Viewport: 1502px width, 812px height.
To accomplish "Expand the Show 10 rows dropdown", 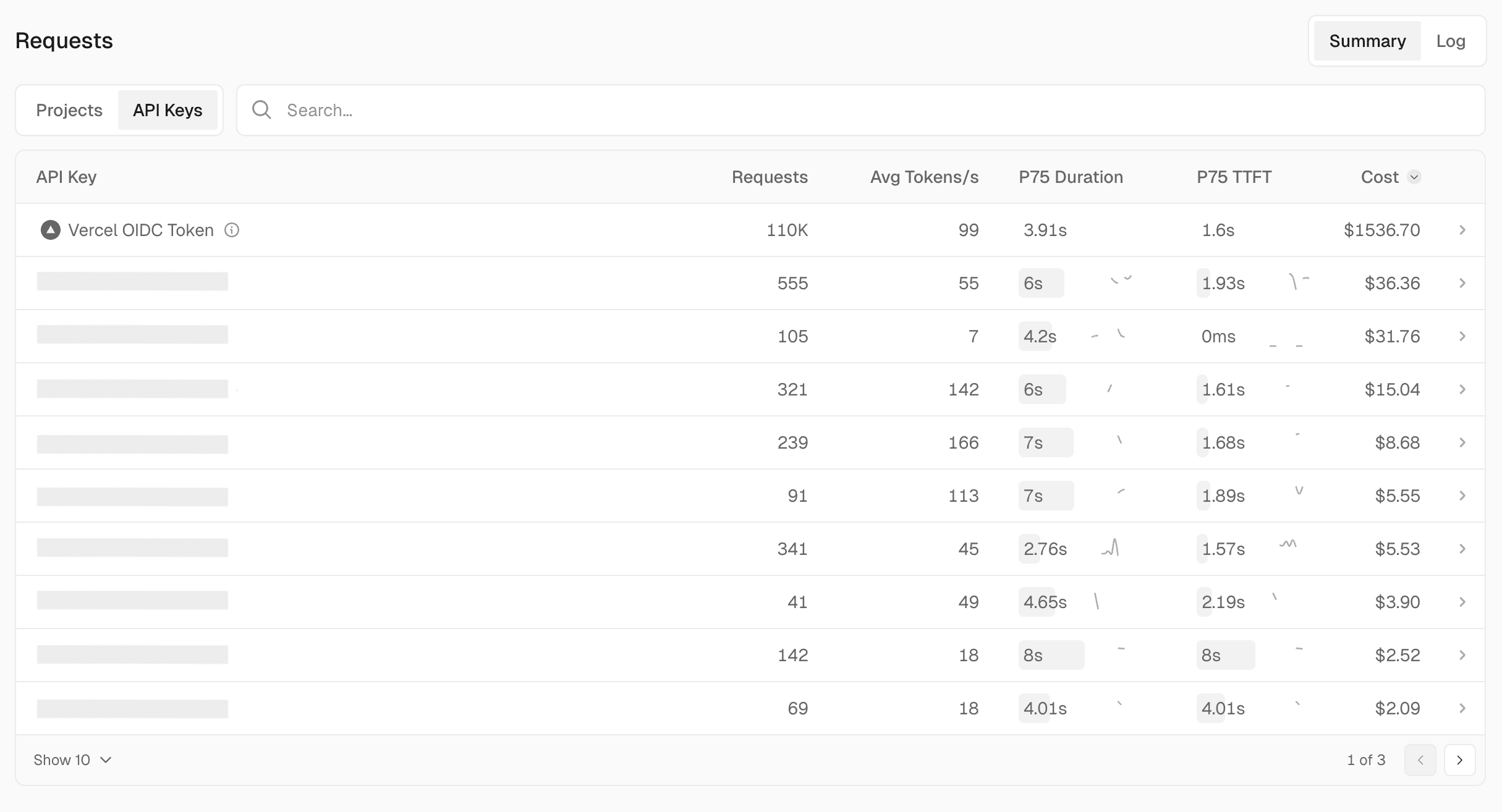I will point(73,760).
